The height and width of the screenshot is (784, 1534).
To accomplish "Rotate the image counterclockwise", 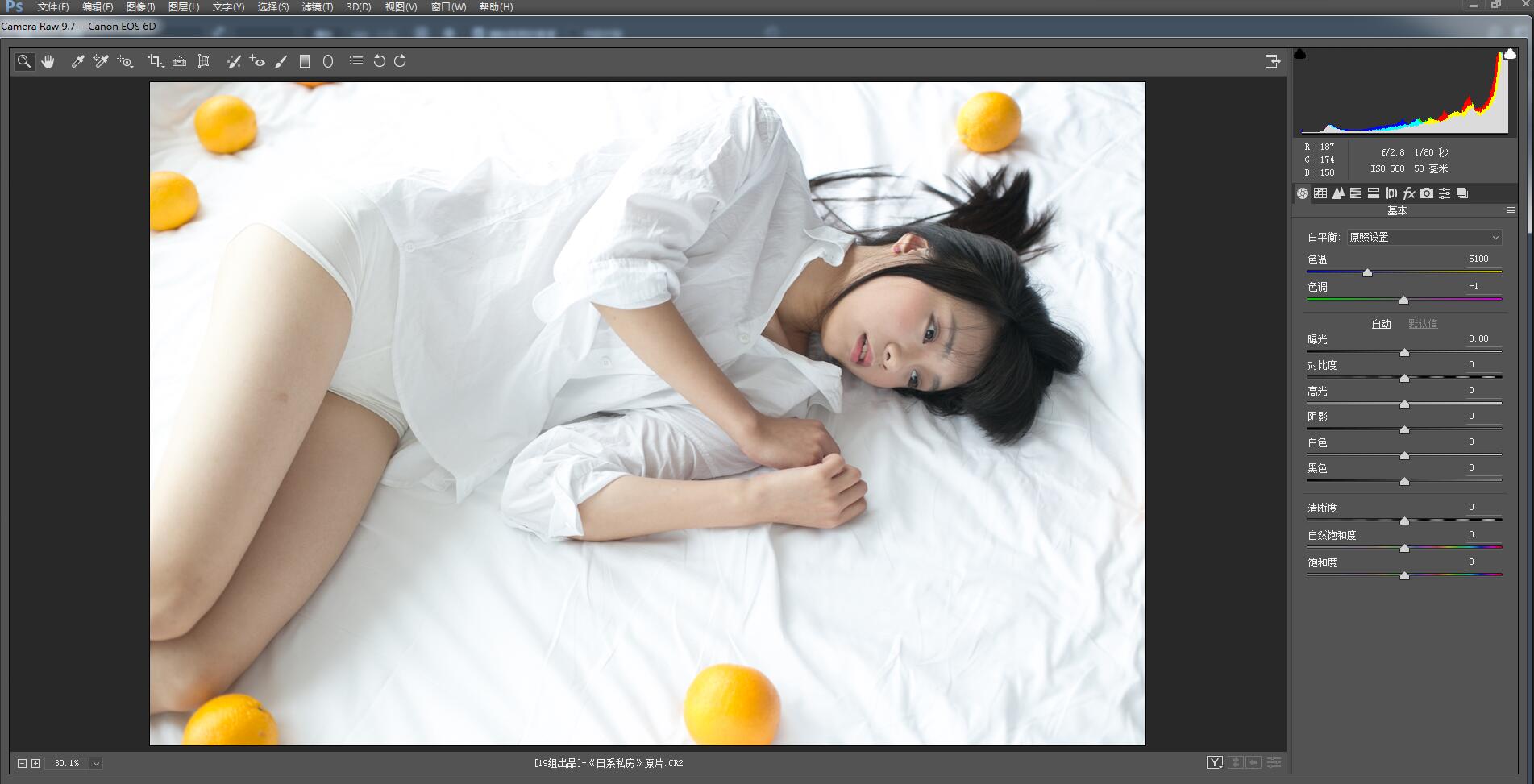I will (x=380, y=60).
